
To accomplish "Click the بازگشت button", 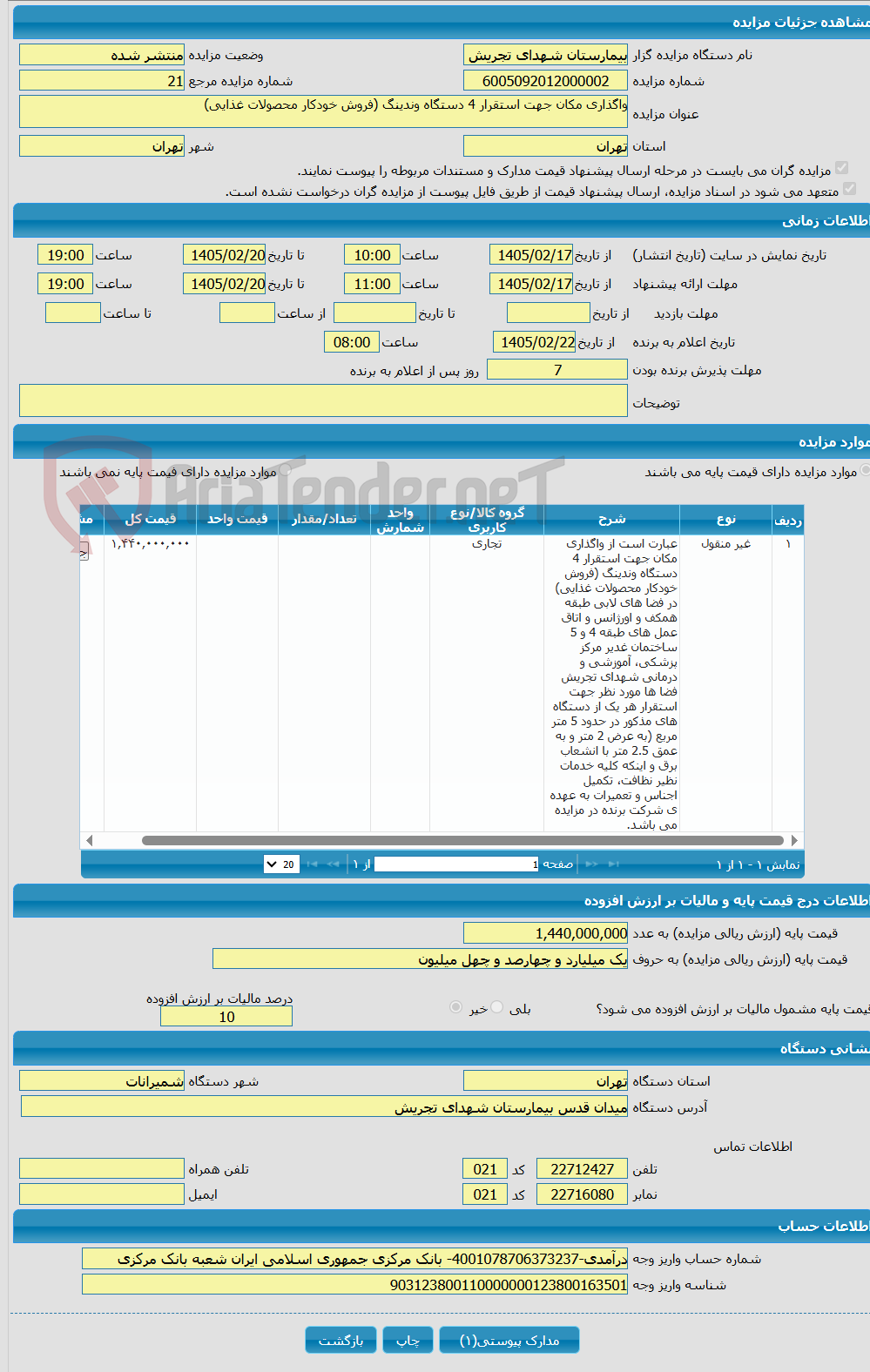I will 341,1340.
